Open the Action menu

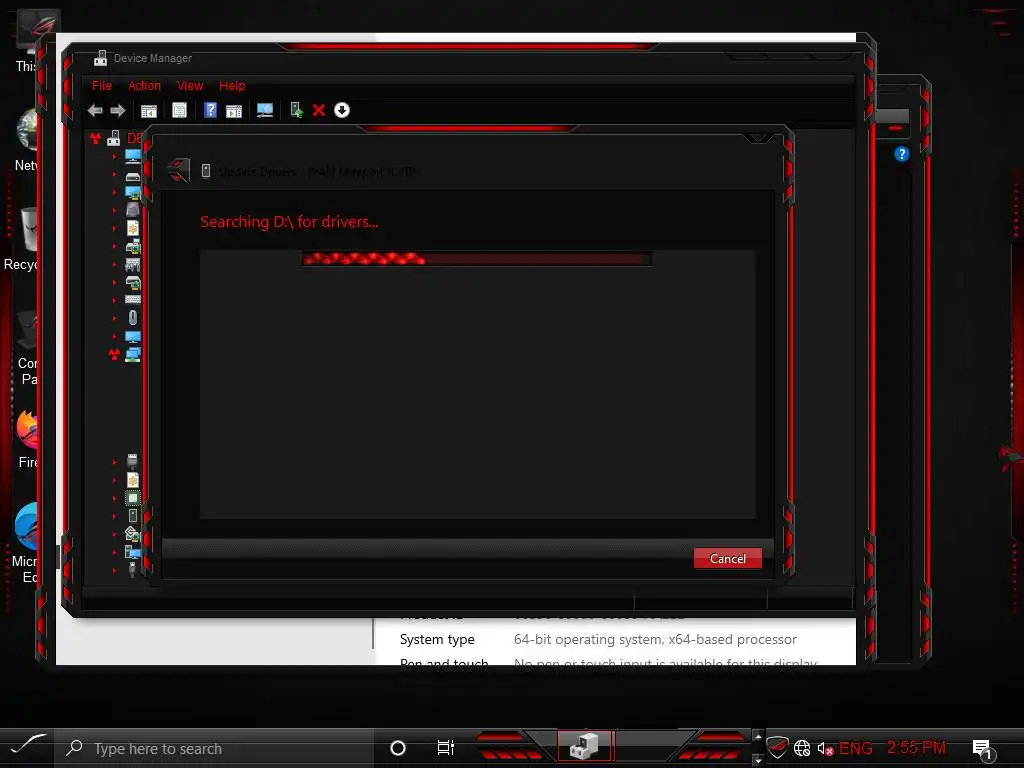tap(144, 86)
